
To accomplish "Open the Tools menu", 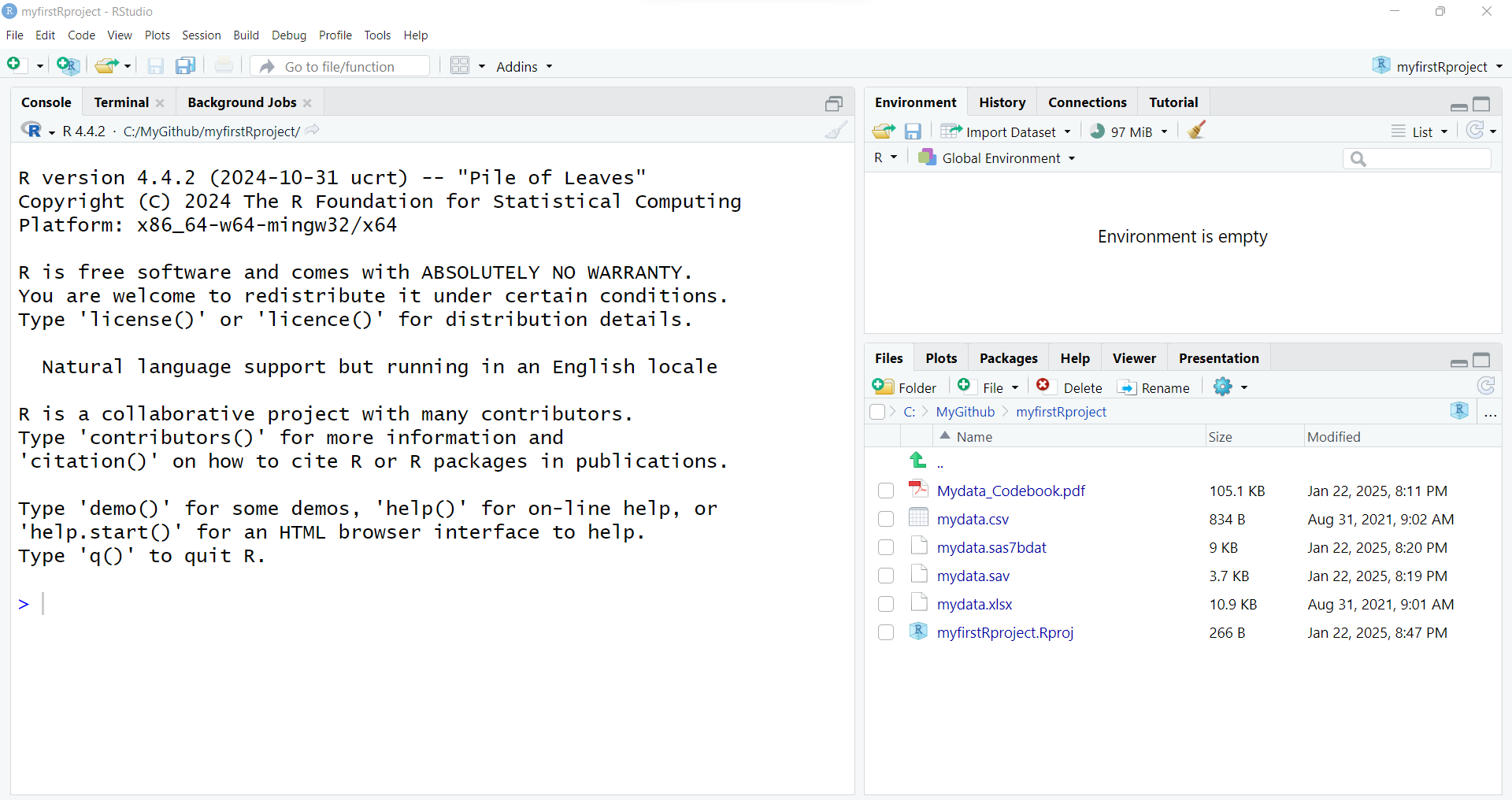I will (377, 35).
